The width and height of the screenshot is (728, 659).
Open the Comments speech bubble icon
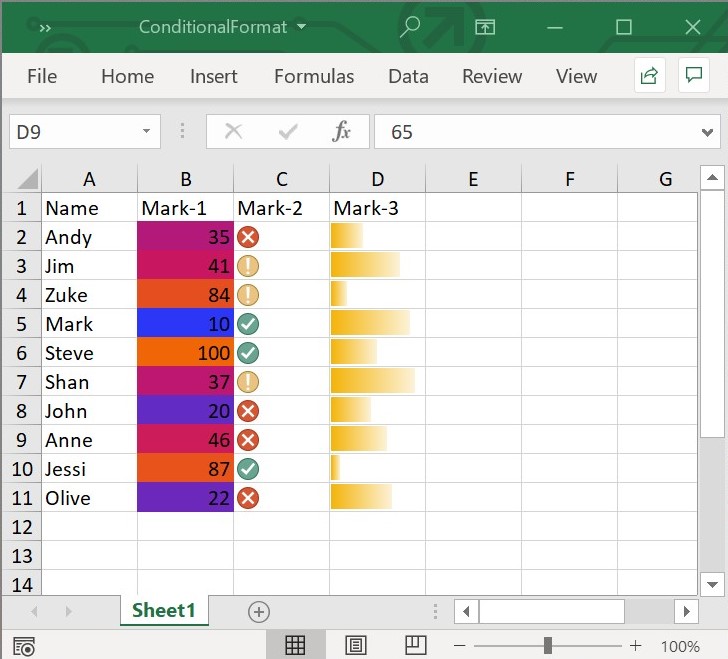693,76
